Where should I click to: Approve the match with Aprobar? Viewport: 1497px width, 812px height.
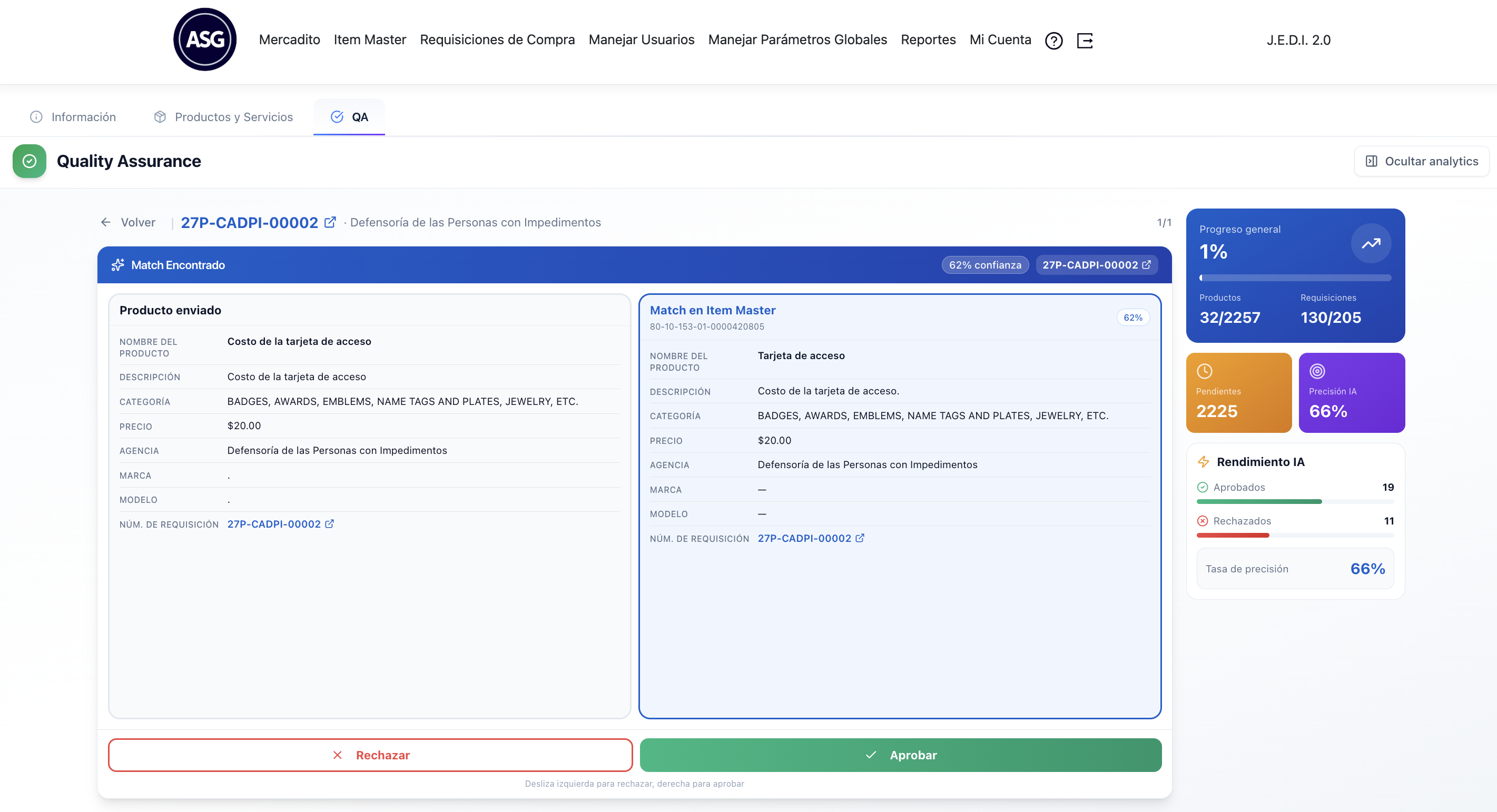(x=901, y=755)
